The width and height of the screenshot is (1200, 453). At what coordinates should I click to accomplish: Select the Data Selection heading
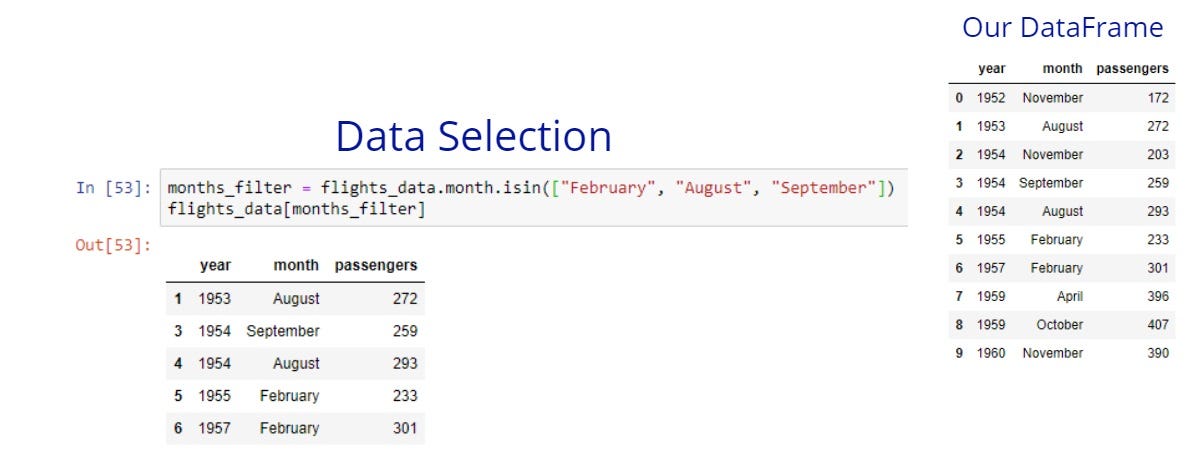[473, 136]
